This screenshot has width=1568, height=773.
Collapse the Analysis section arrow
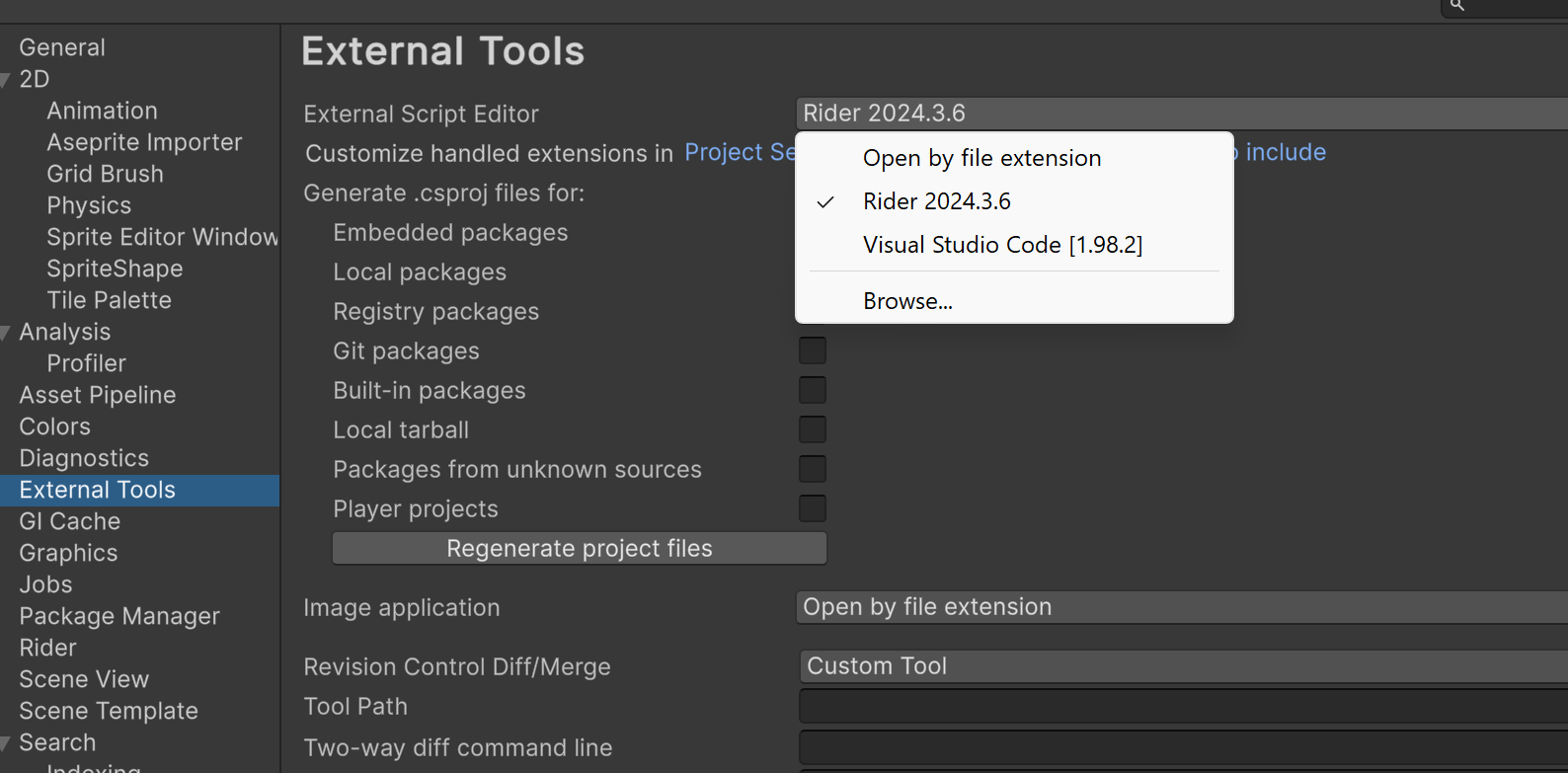point(6,333)
